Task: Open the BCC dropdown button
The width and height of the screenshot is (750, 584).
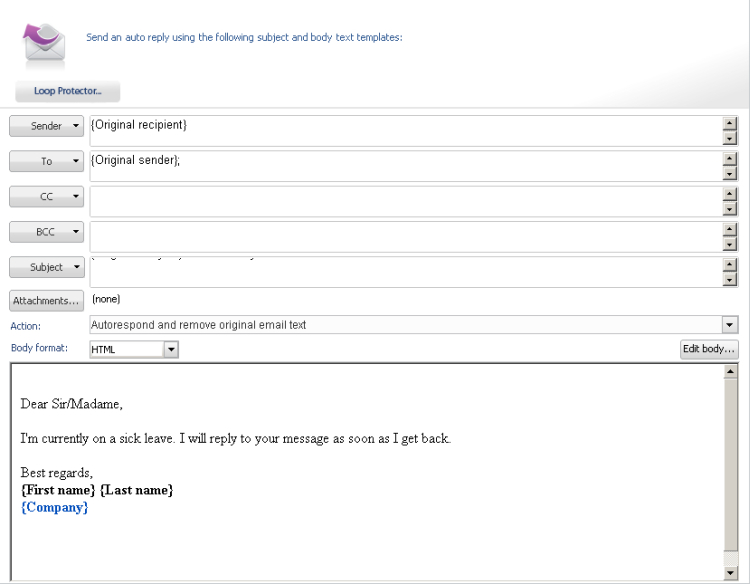Action: 46,232
